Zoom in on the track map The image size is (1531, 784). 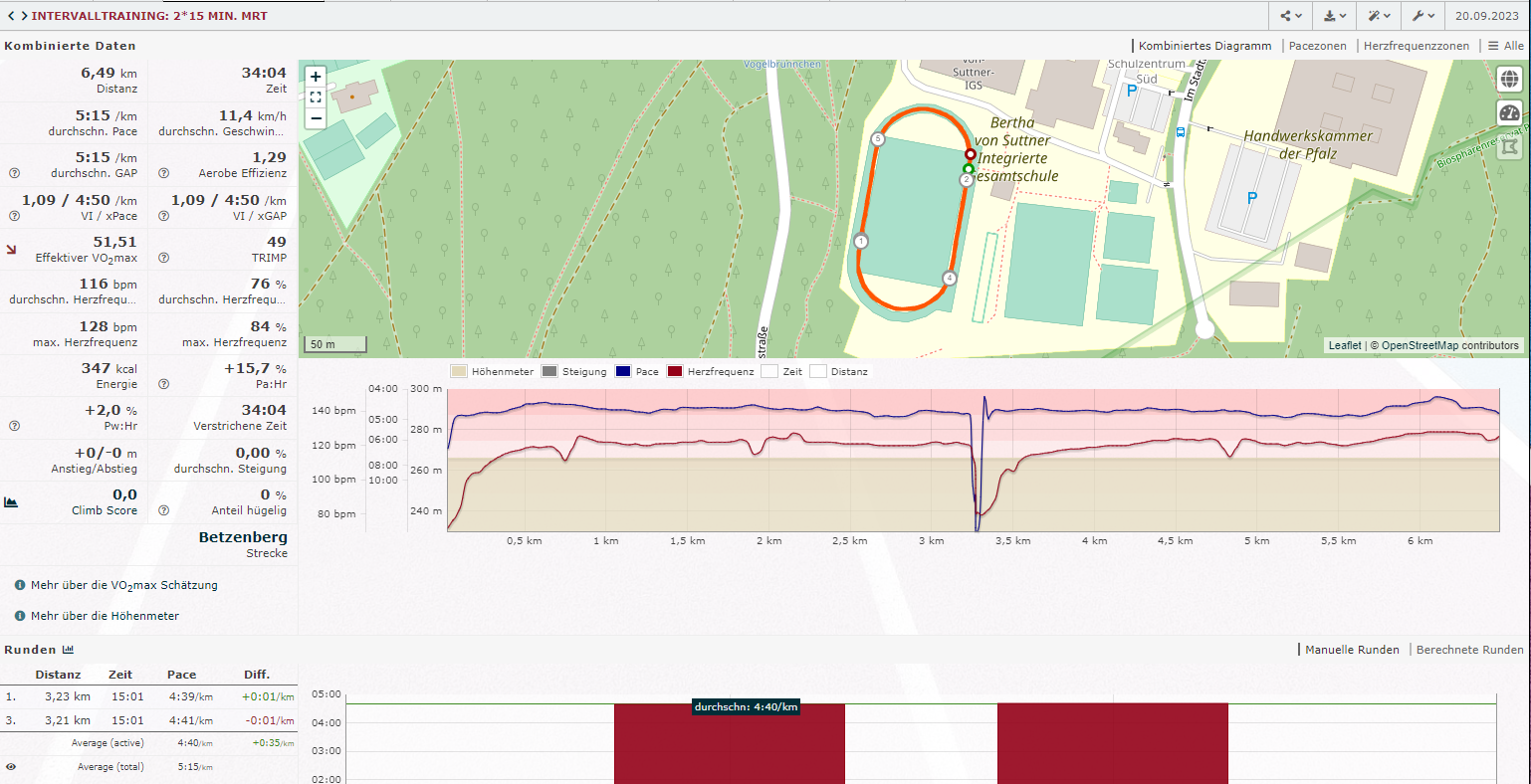316,77
